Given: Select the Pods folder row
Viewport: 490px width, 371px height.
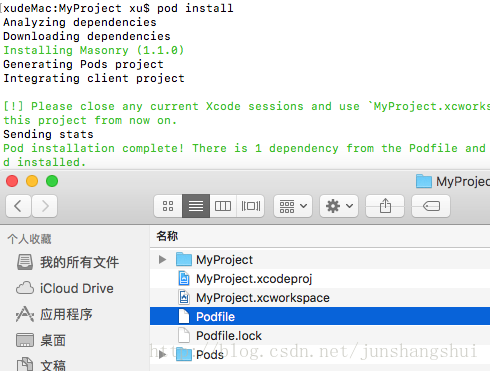Looking at the screenshot, I should (320, 354).
